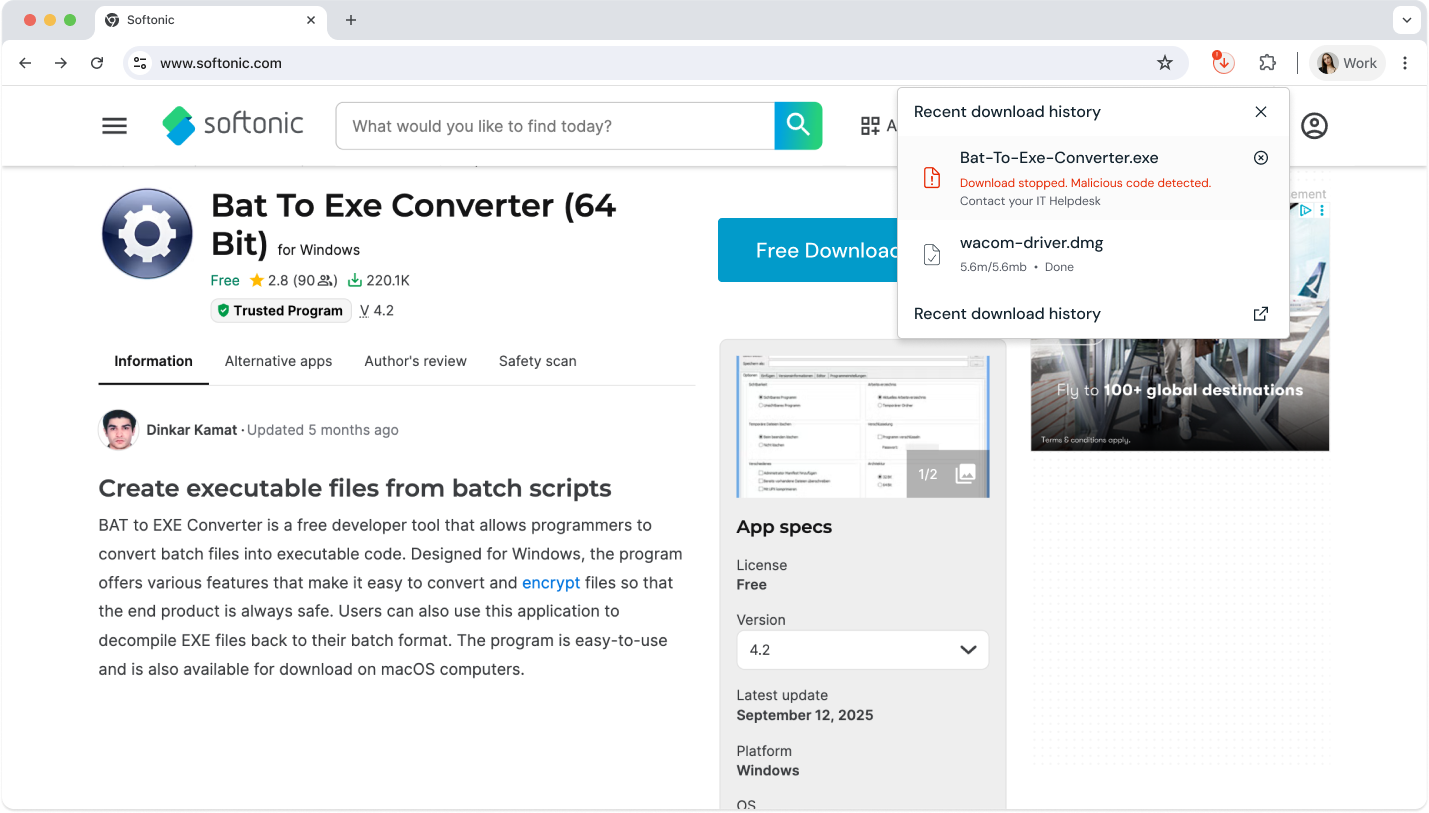Expand the Version 4.2 dropdown
This screenshot has height=813, width=1429.
pos(863,650)
